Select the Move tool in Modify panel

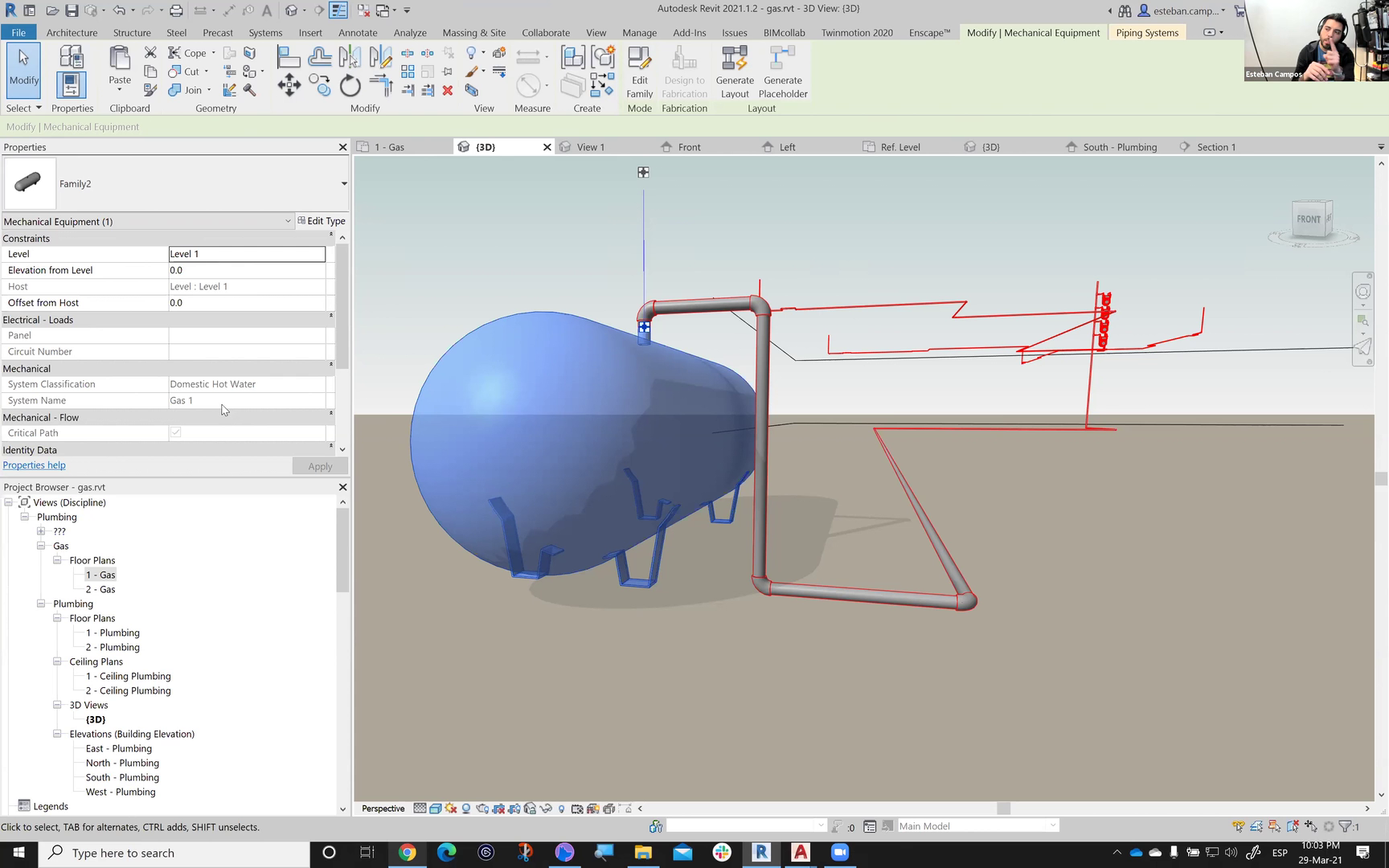tap(289, 85)
